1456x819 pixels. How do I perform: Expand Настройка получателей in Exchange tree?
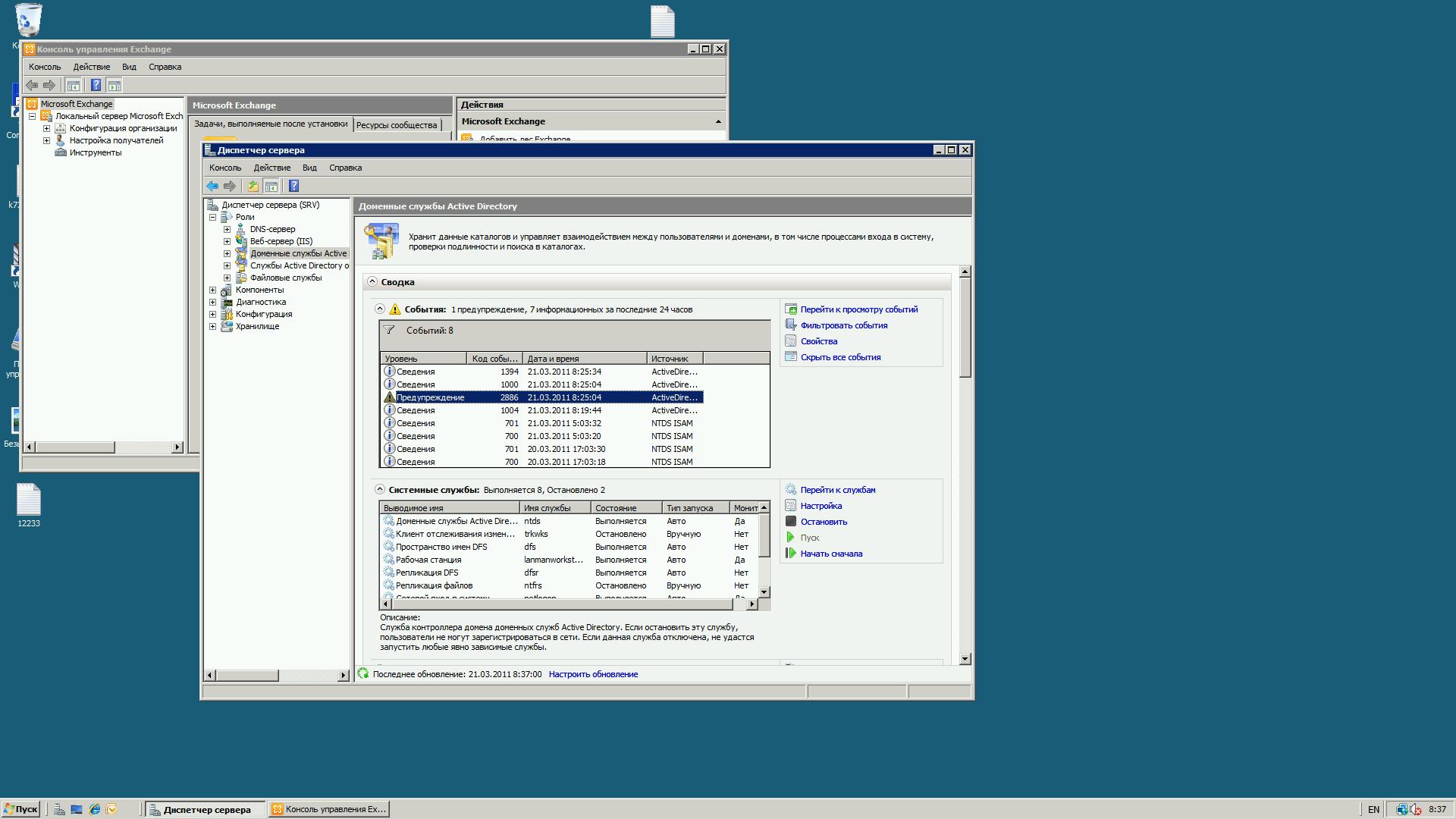pos(46,140)
